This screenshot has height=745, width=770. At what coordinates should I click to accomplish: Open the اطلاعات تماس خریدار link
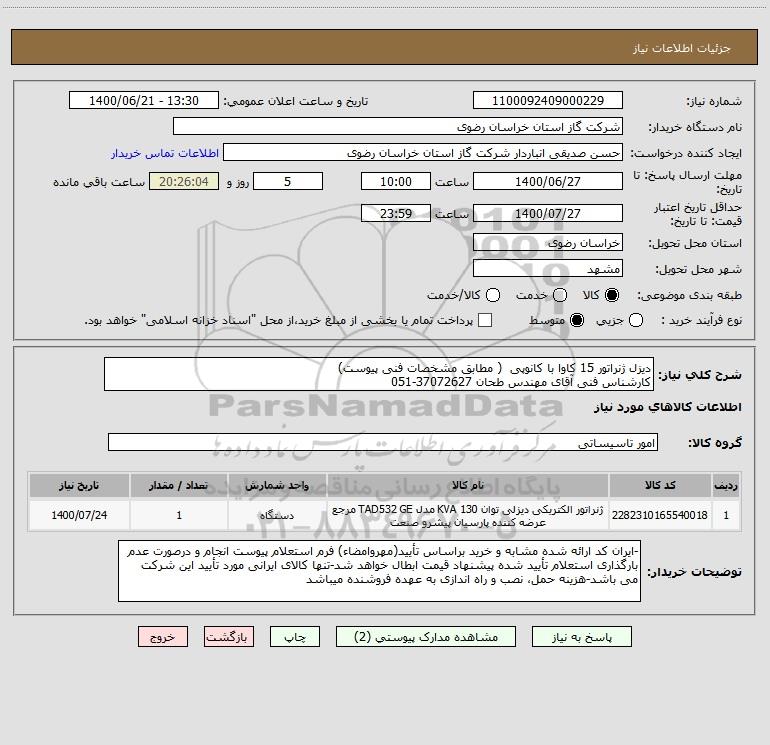tap(165, 153)
